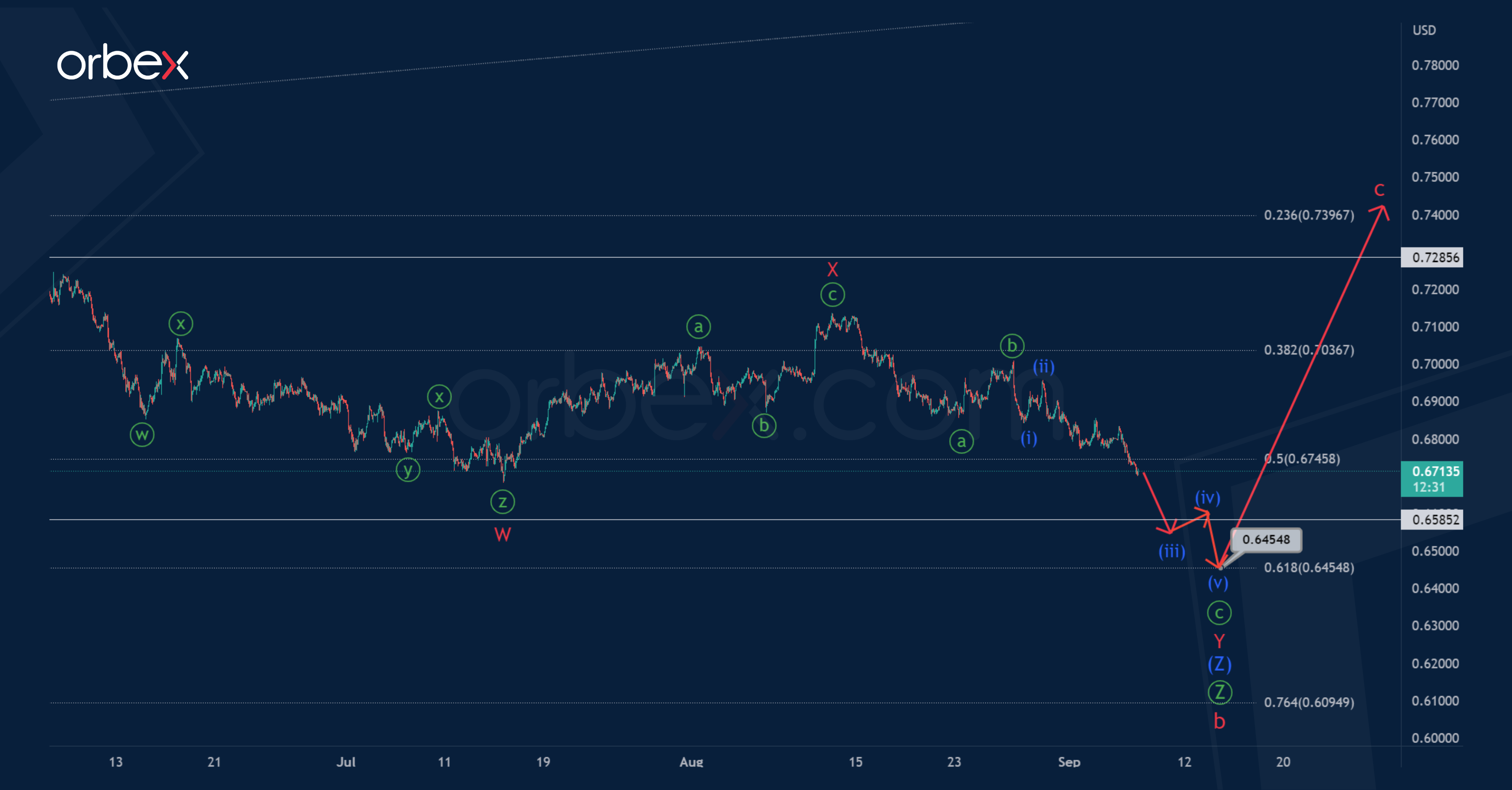Click the 0.764(0.60949) Fibonacci level label
The image size is (1512, 790).
coord(1309,703)
